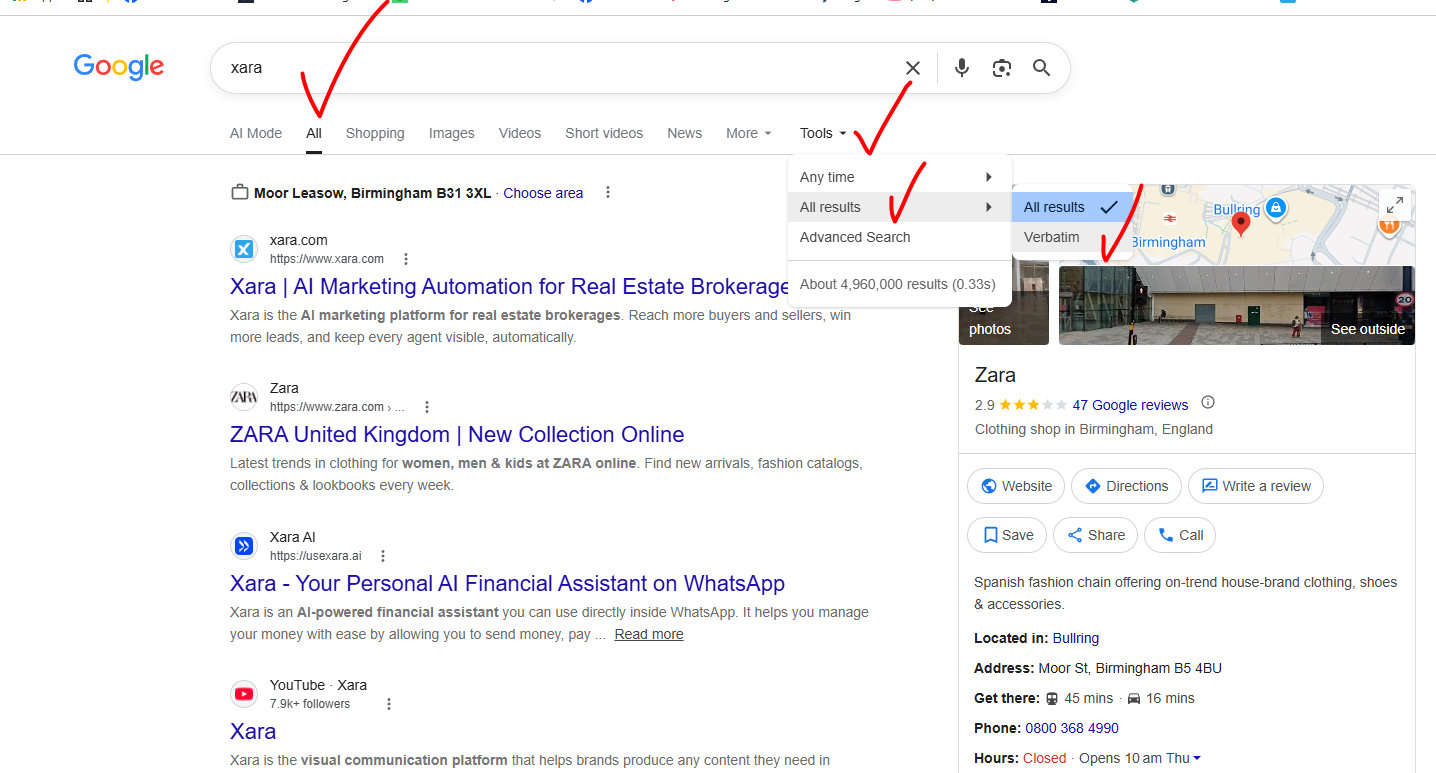The image size is (1436, 773).
Task: Click the https://usexara.ai URL text
Action: [x=316, y=556]
